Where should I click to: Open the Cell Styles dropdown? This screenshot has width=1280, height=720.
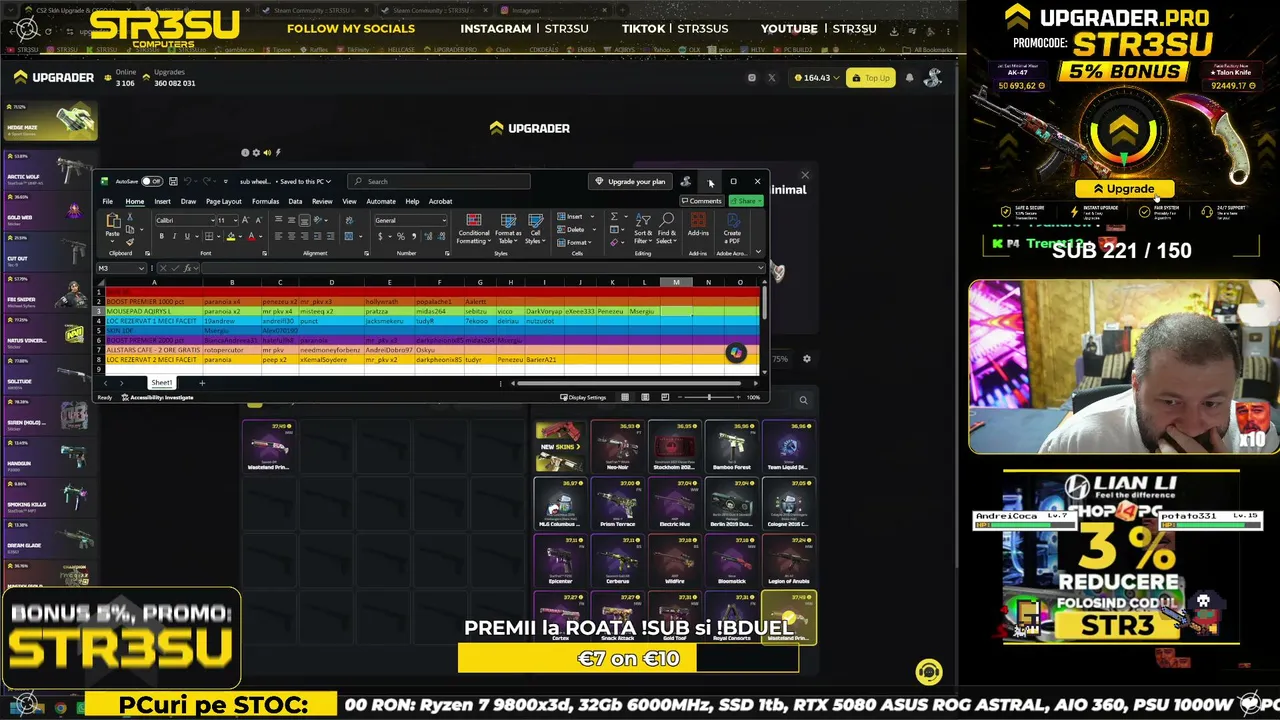(x=536, y=229)
